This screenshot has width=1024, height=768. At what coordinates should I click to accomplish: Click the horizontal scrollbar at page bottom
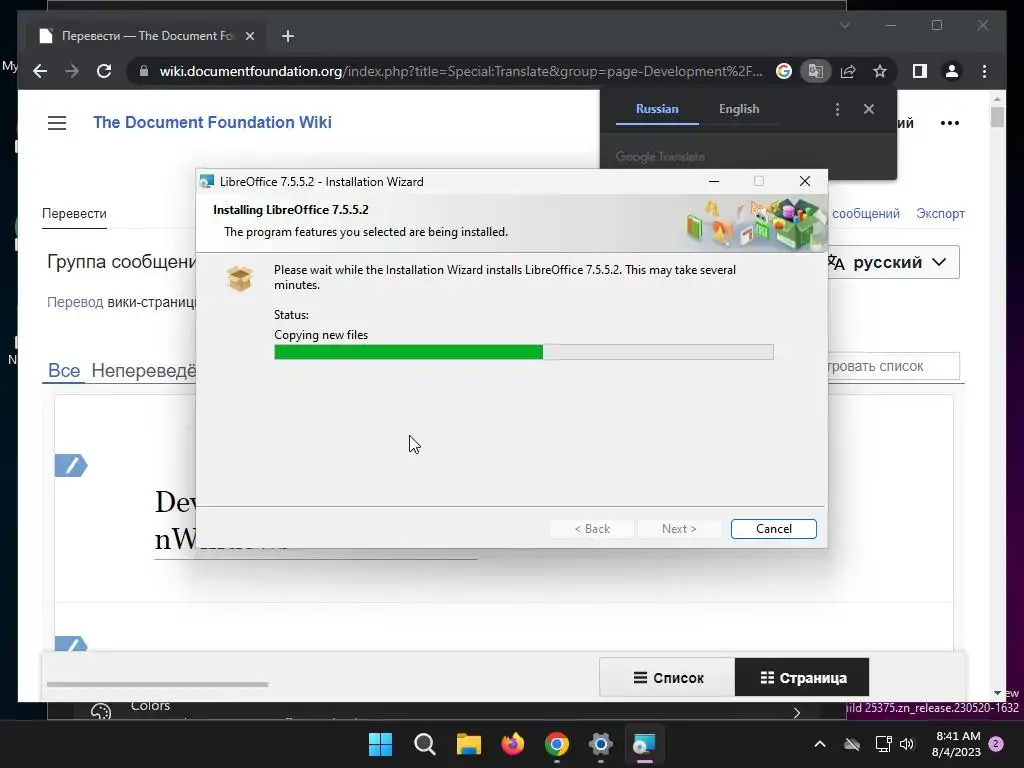pos(157,684)
